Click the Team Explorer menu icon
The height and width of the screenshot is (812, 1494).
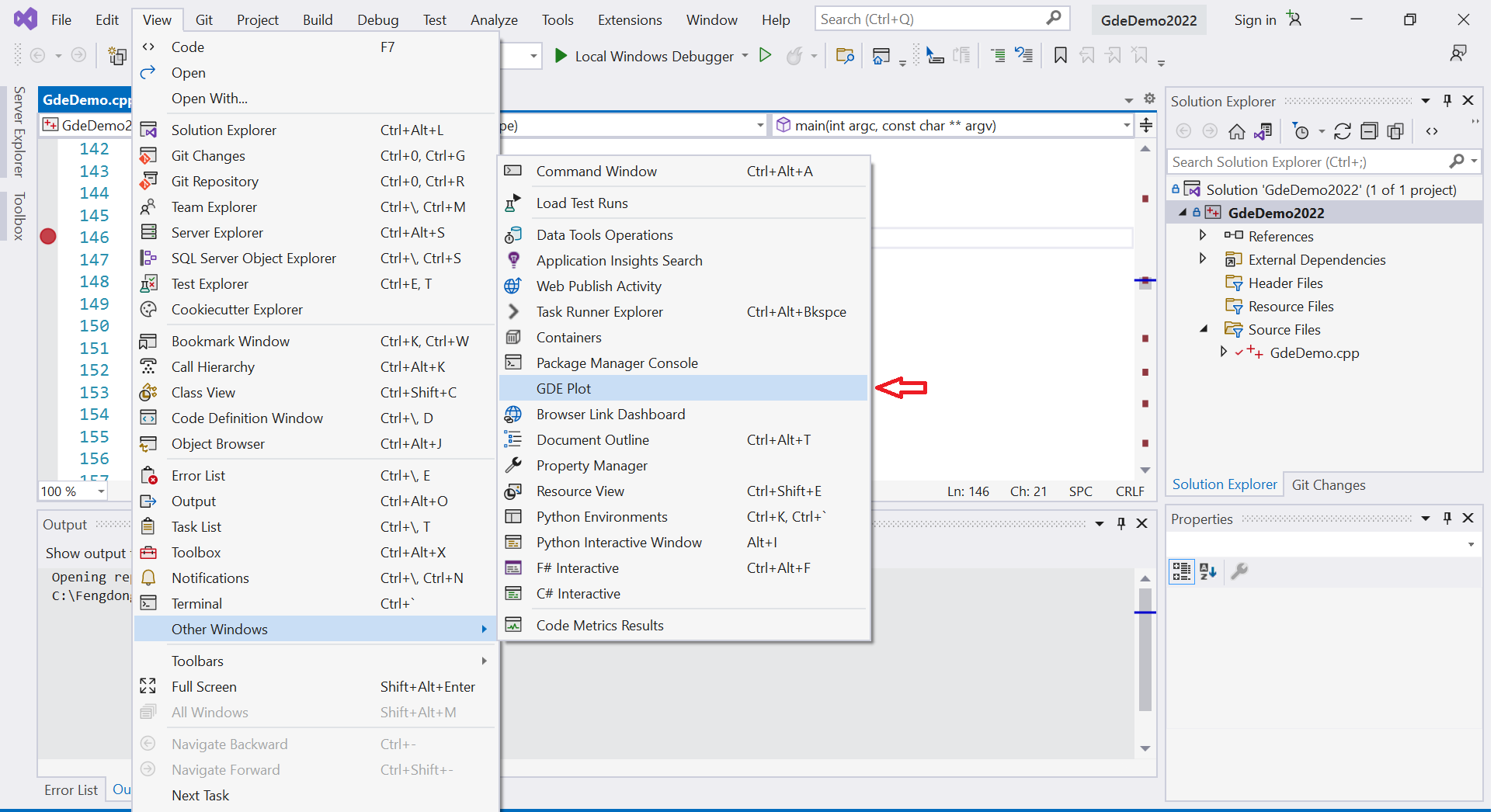[148, 206]
